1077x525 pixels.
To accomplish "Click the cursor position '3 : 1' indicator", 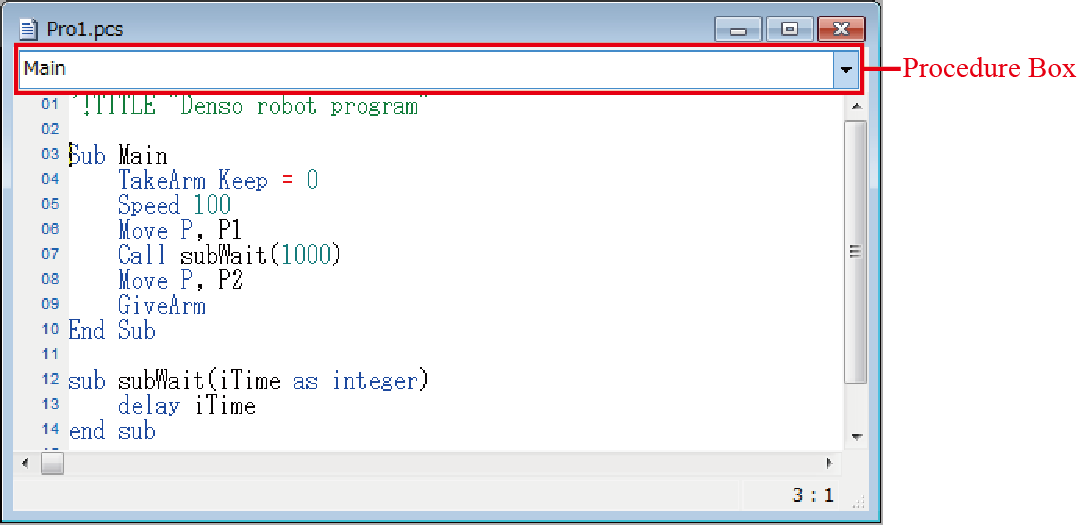I will 814,495.
